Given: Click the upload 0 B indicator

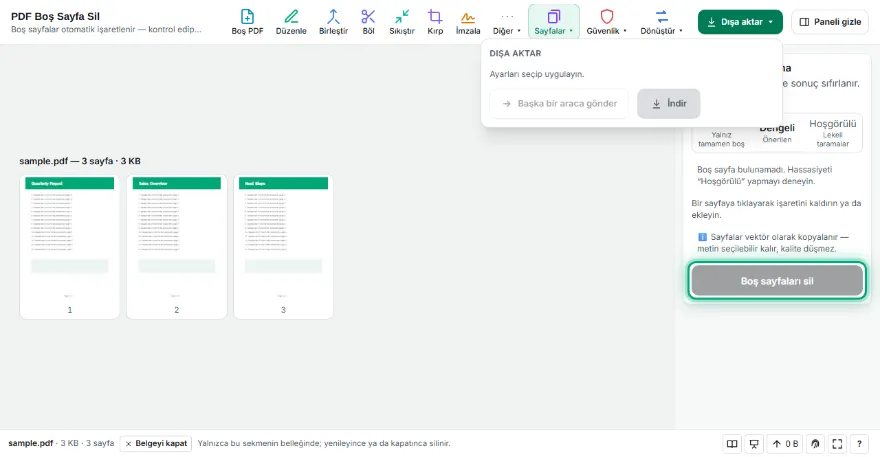Looking at the screenshot, I should [785, 444].
